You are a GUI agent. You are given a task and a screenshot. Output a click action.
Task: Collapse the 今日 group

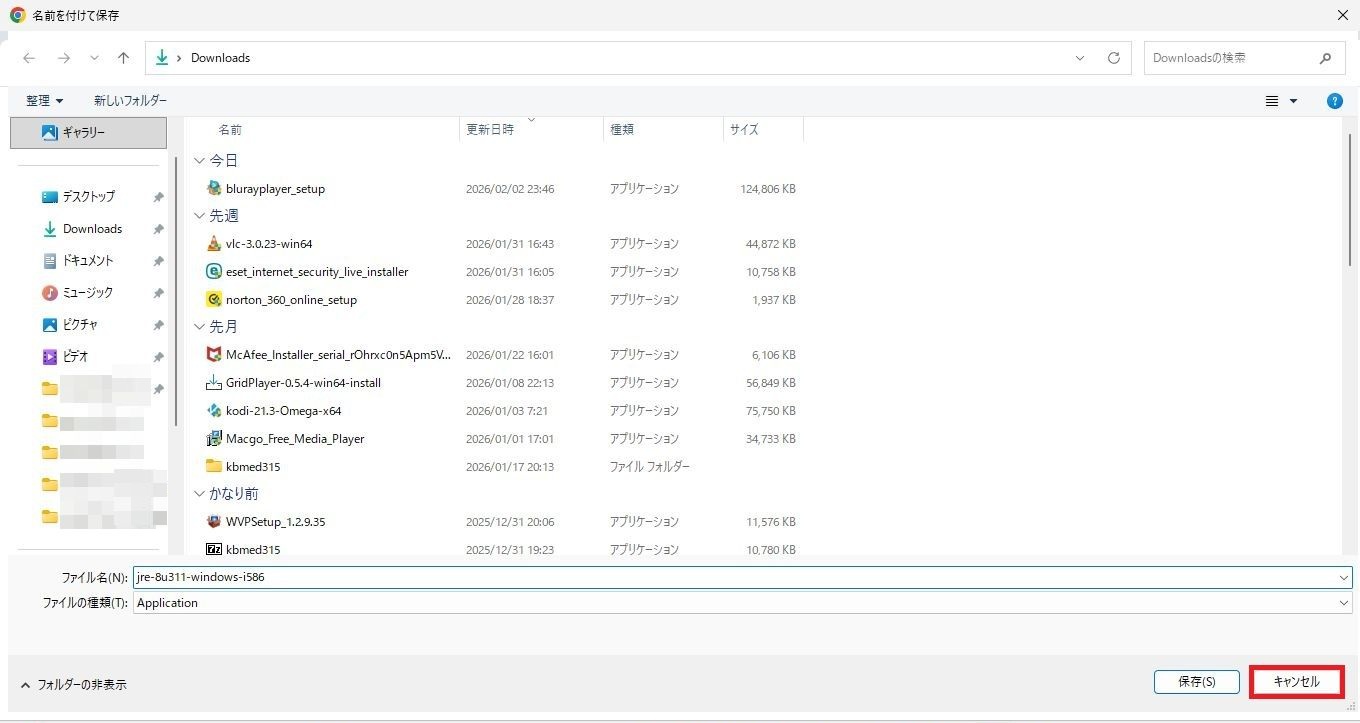[199, 161]
